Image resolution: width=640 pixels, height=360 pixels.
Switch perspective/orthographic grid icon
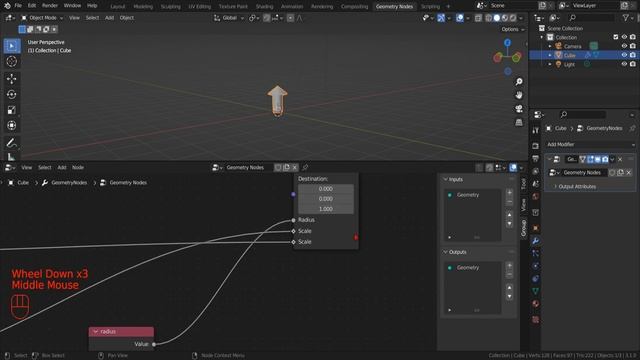tap(519, 122)
